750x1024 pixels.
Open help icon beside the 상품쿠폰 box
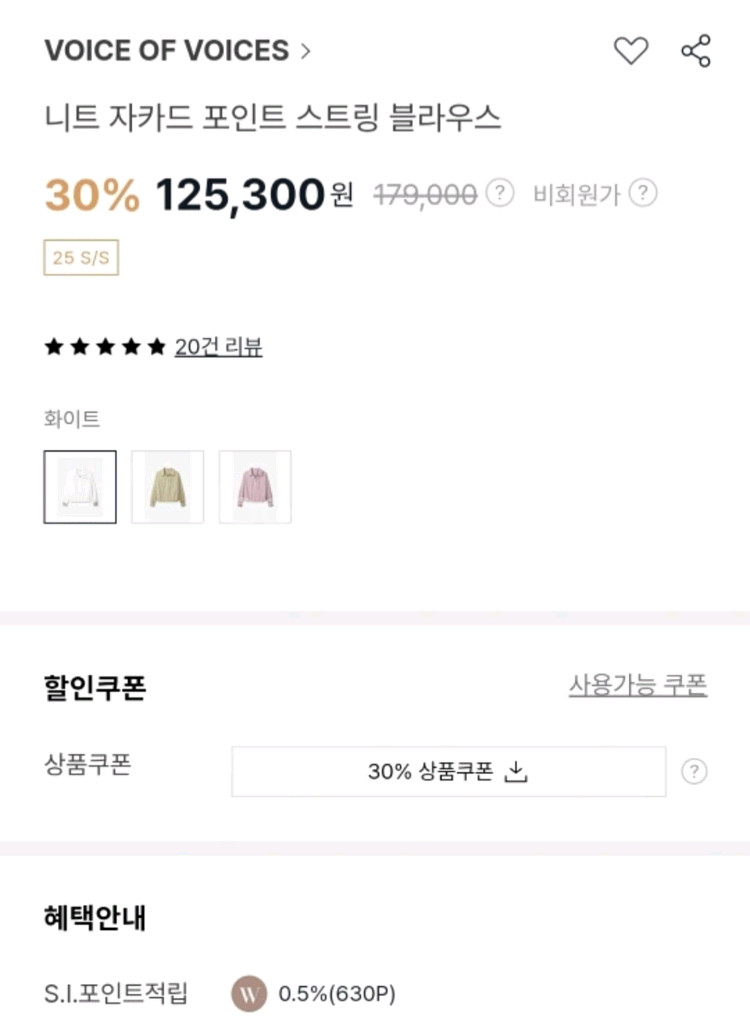pyautogui.click(x=694, y=771)
